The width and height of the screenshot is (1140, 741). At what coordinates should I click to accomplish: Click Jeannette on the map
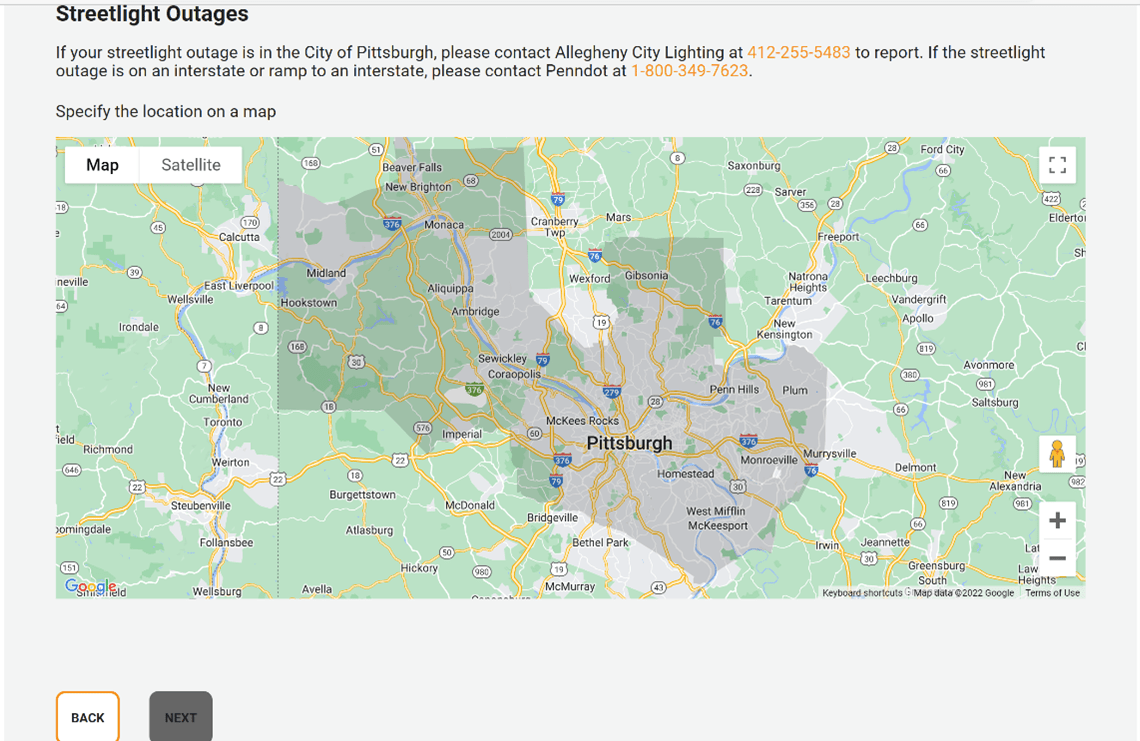click(x=885, y=542)
